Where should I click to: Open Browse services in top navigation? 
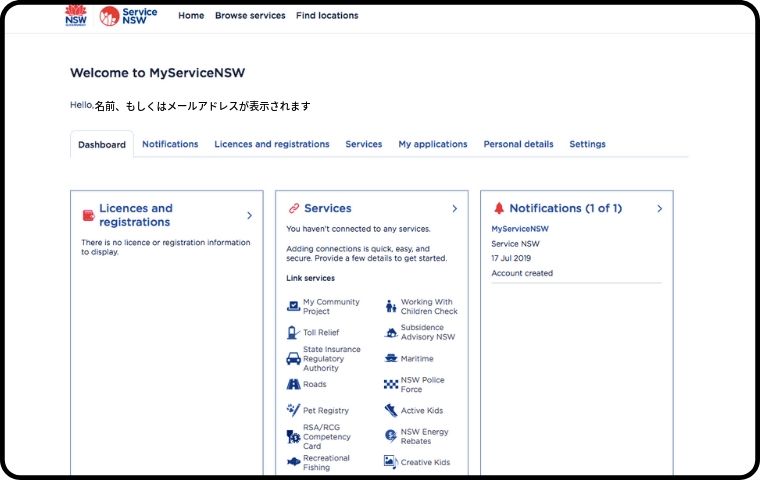250,16
